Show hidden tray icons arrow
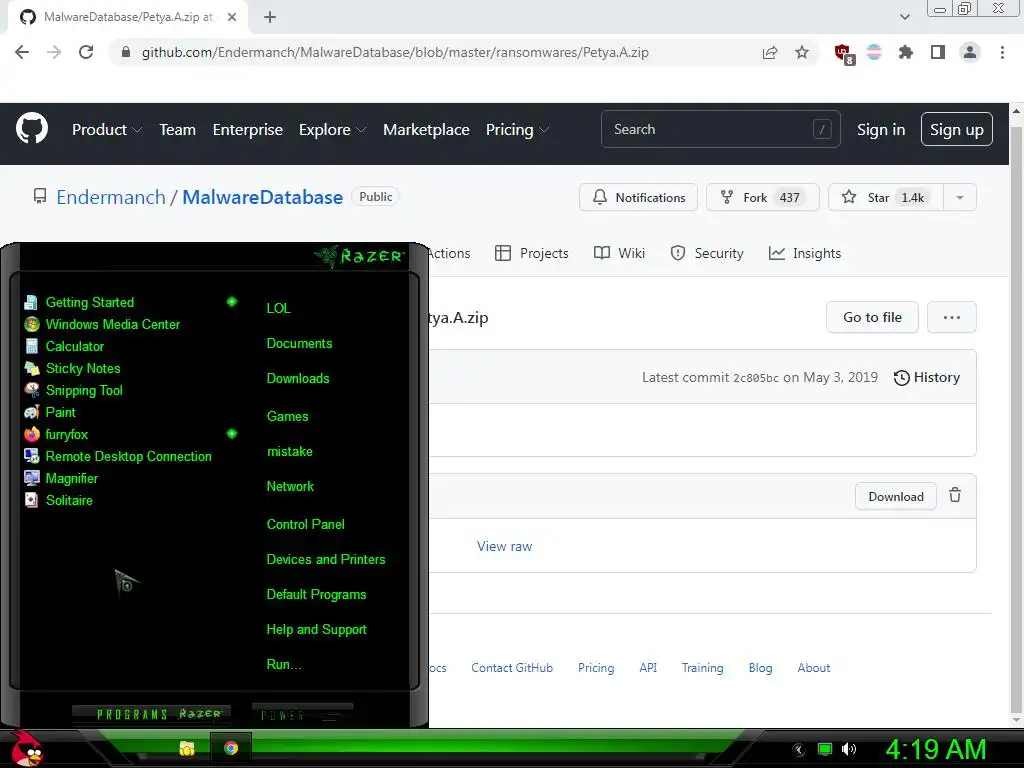 [799, 749]
